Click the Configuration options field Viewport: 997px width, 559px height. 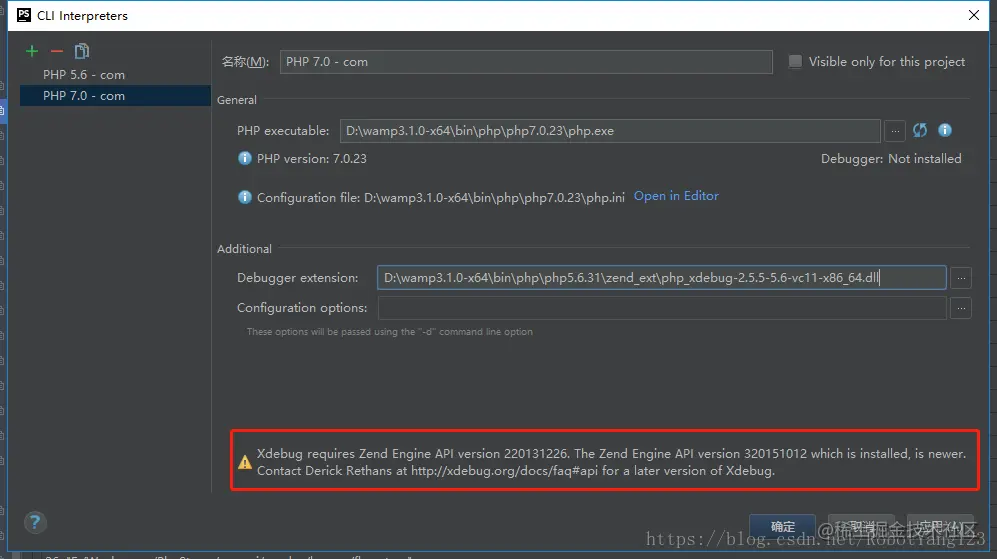pos(661,308)
